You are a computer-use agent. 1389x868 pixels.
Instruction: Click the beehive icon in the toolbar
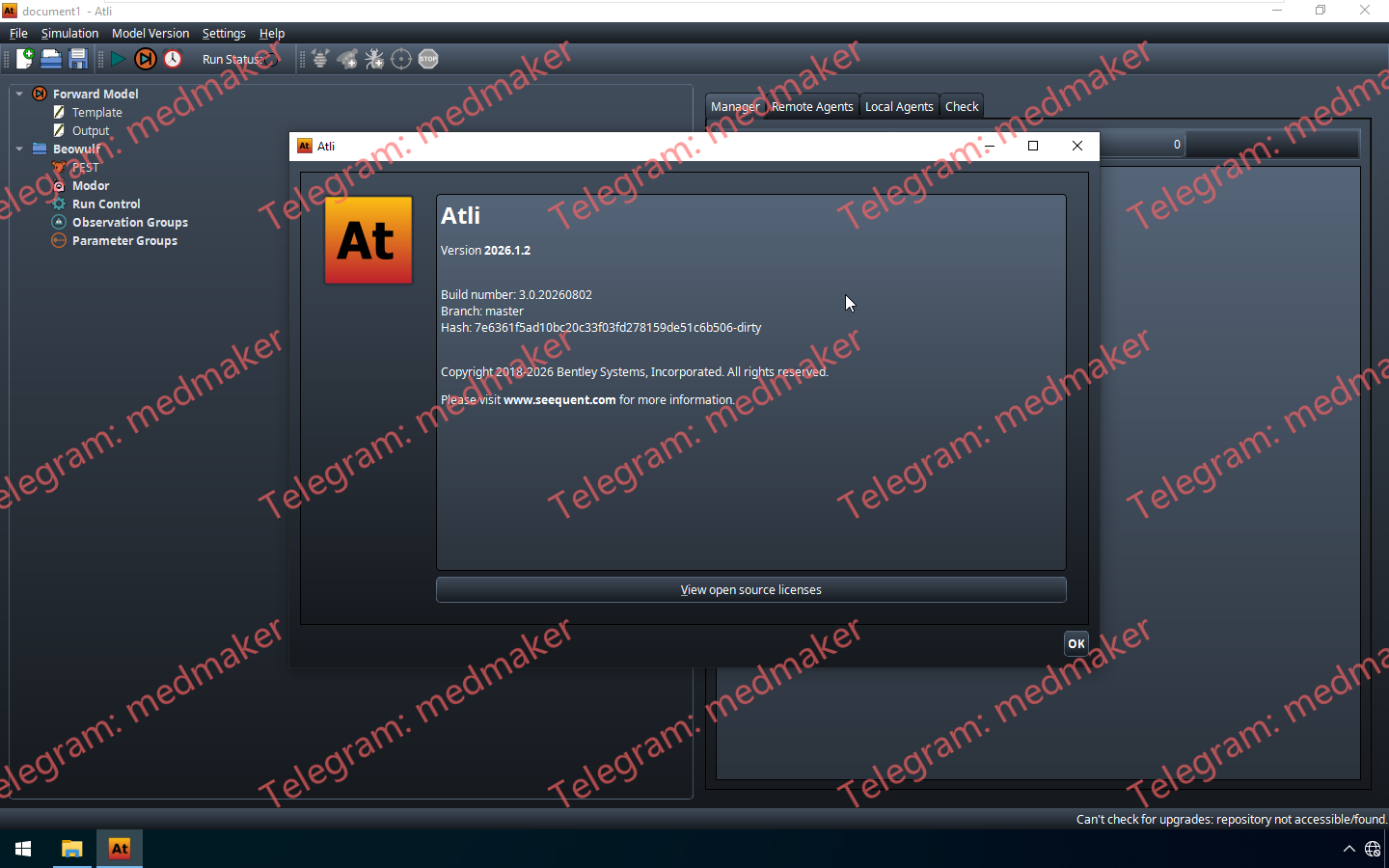coord(320,59)
